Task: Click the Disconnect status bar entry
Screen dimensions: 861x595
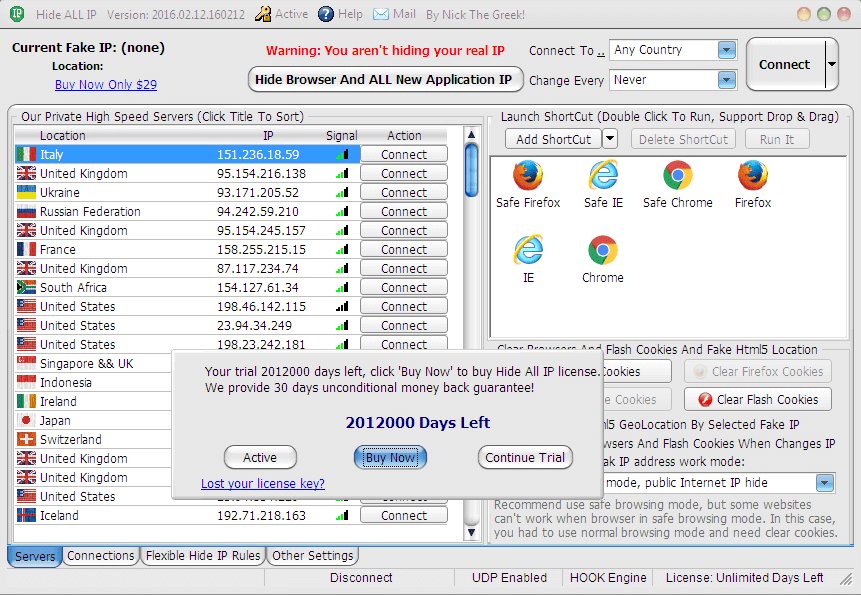Action: (x=361, y=578)
